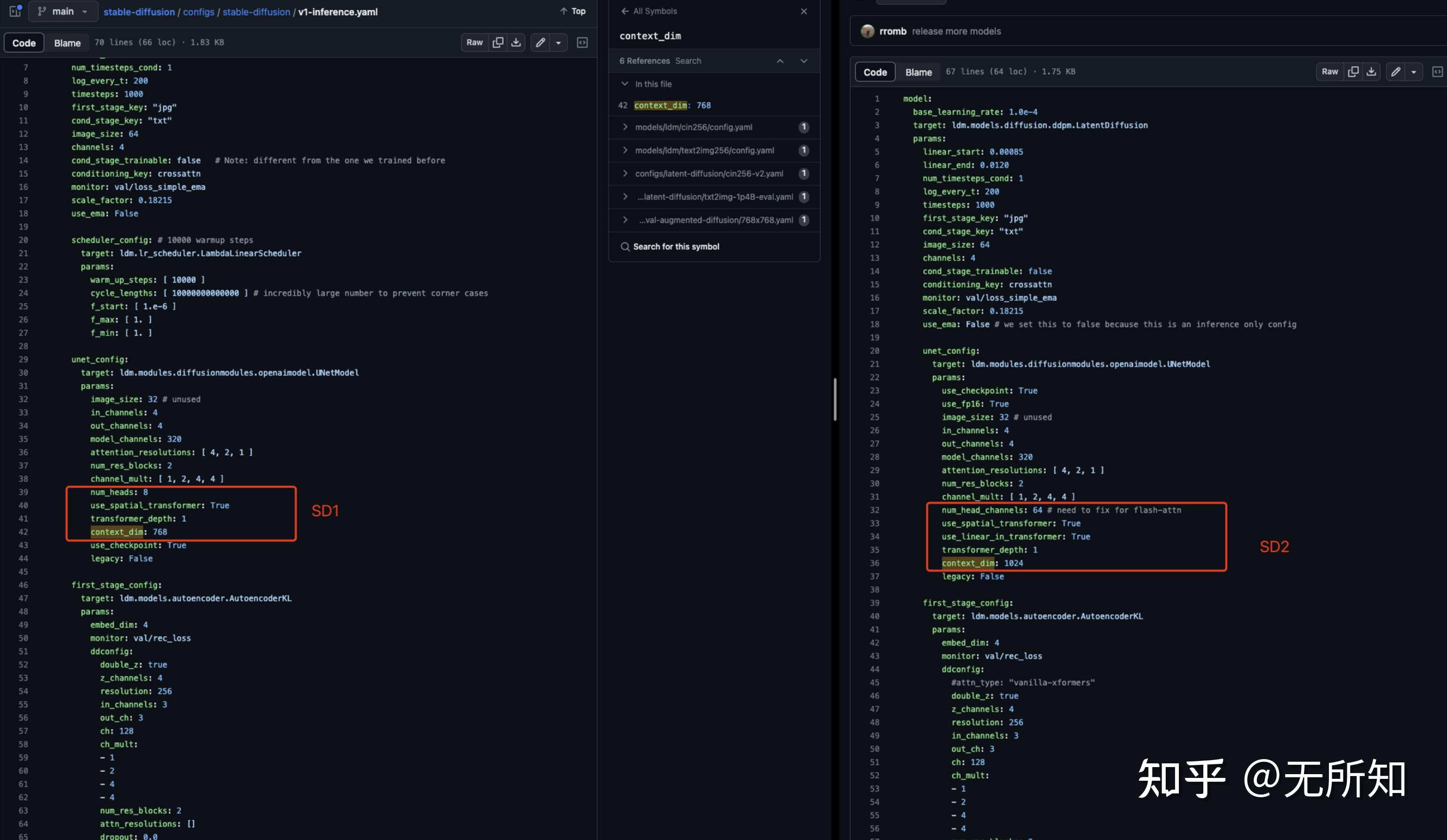Collapse the In this file section

(x=625, y=84)
